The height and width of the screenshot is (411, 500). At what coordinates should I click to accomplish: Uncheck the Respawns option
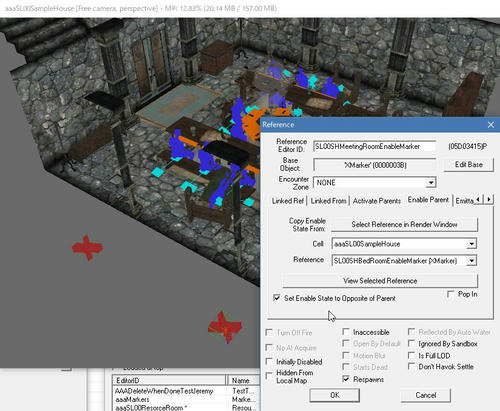346,379
